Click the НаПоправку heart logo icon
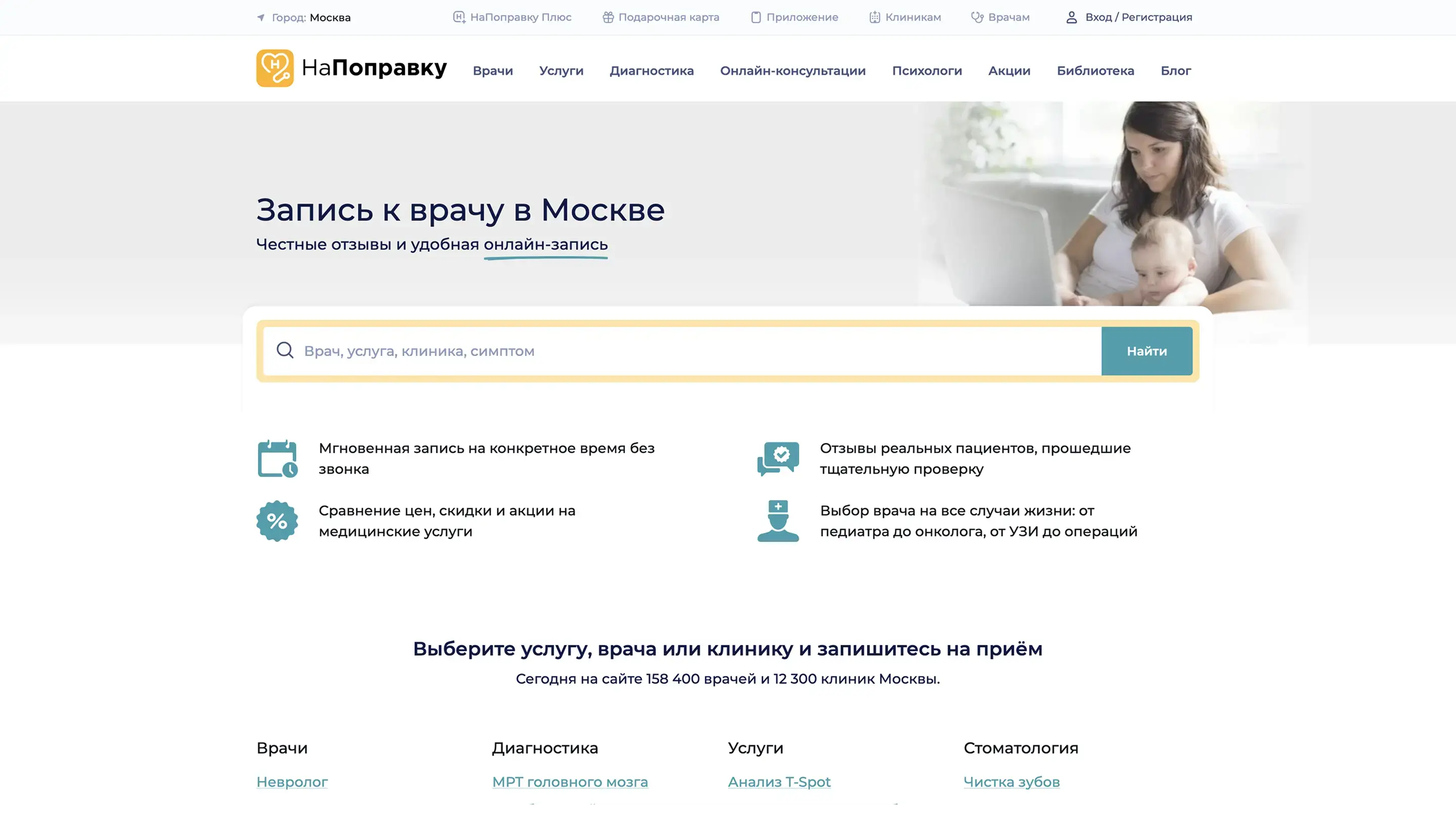 point(275,68)
